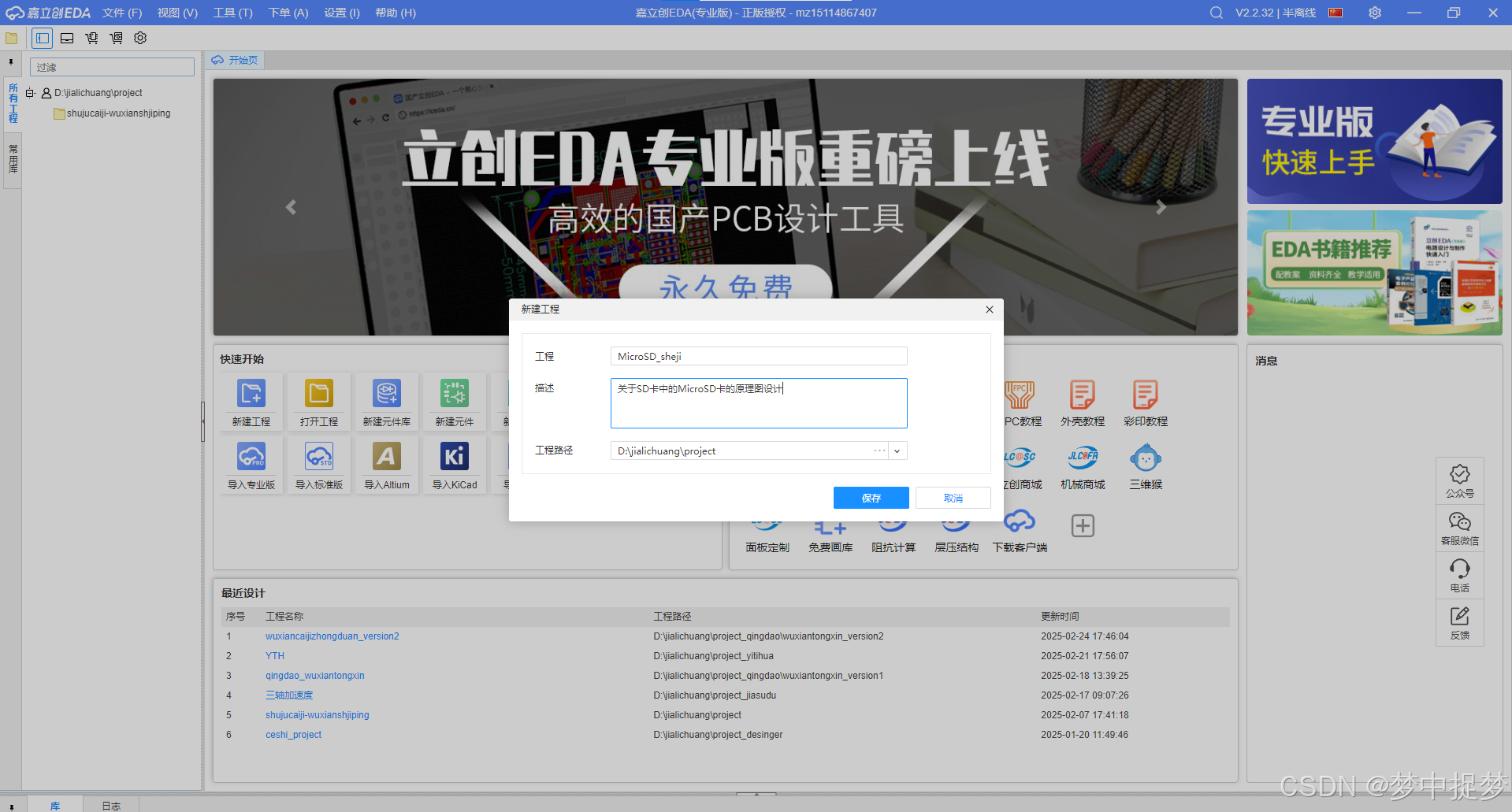This screenshot has height=812, width=1512.
Task: Close the 新建工程 dialog
Action: tap(990, 310)
